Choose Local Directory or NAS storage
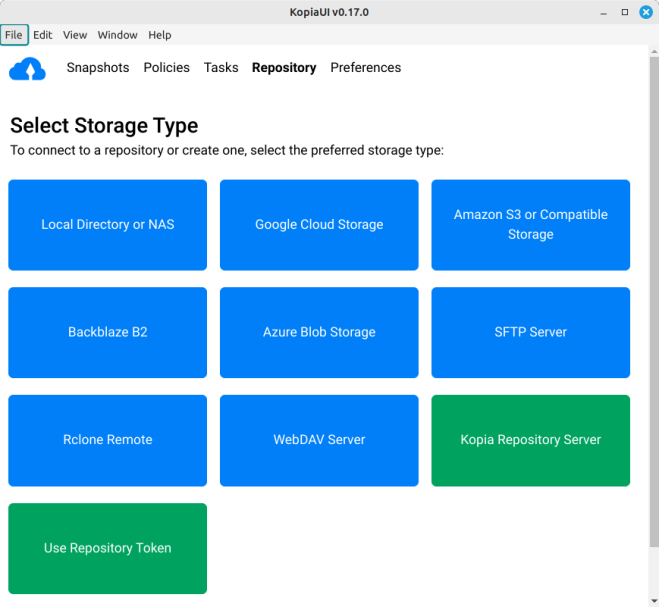The image size is (659, 607). click(108, 225)
